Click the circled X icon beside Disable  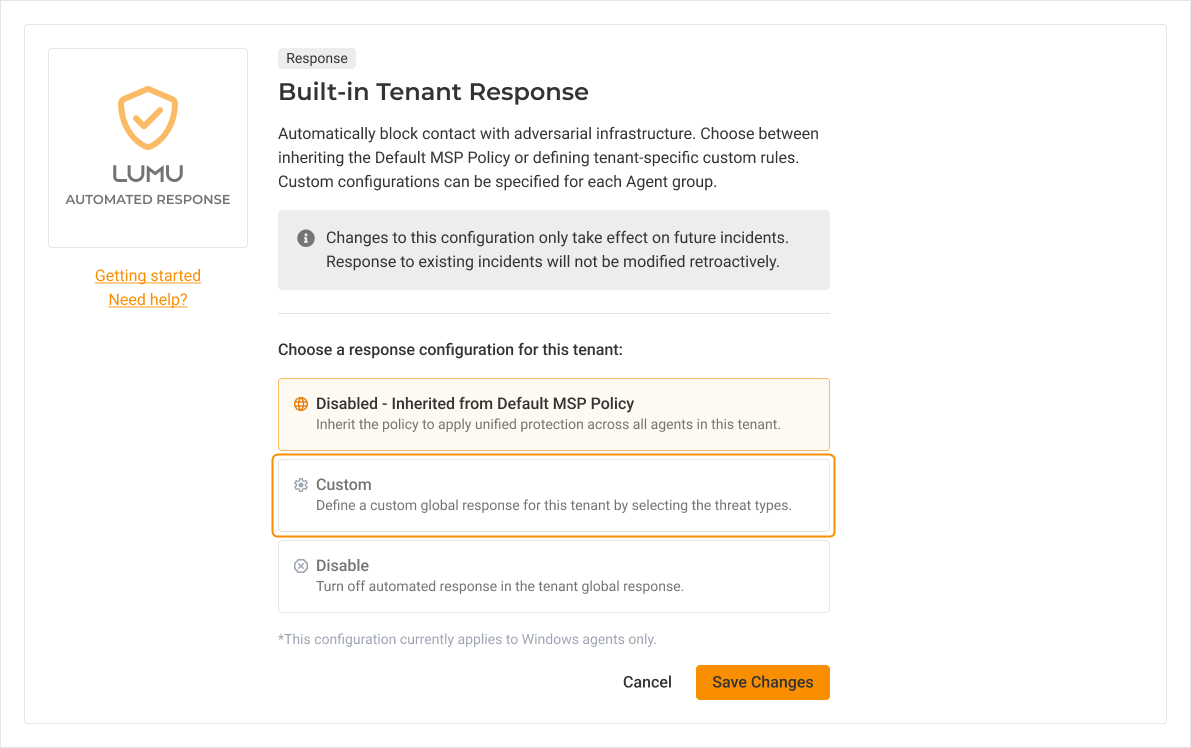[x=300, y=566]
